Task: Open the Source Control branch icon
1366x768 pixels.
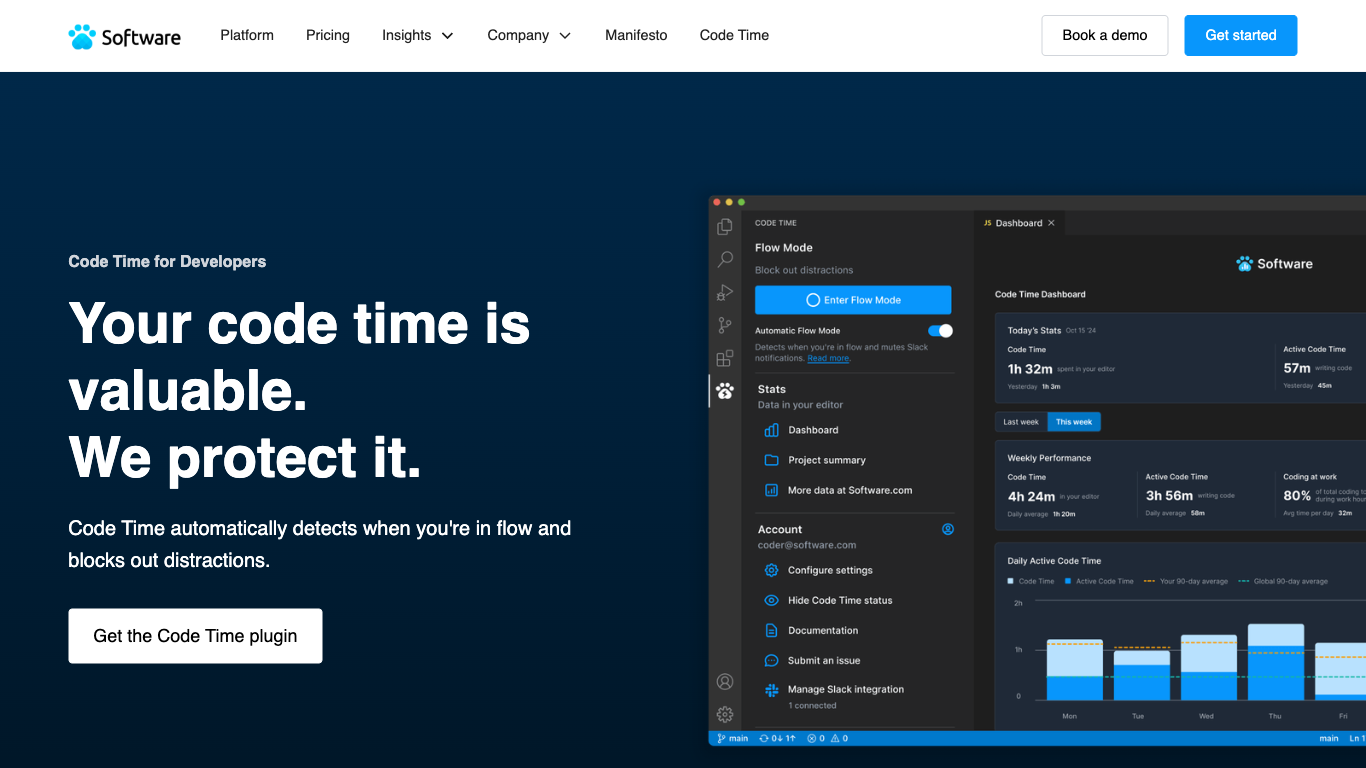Action: click(x=725, y=326)
